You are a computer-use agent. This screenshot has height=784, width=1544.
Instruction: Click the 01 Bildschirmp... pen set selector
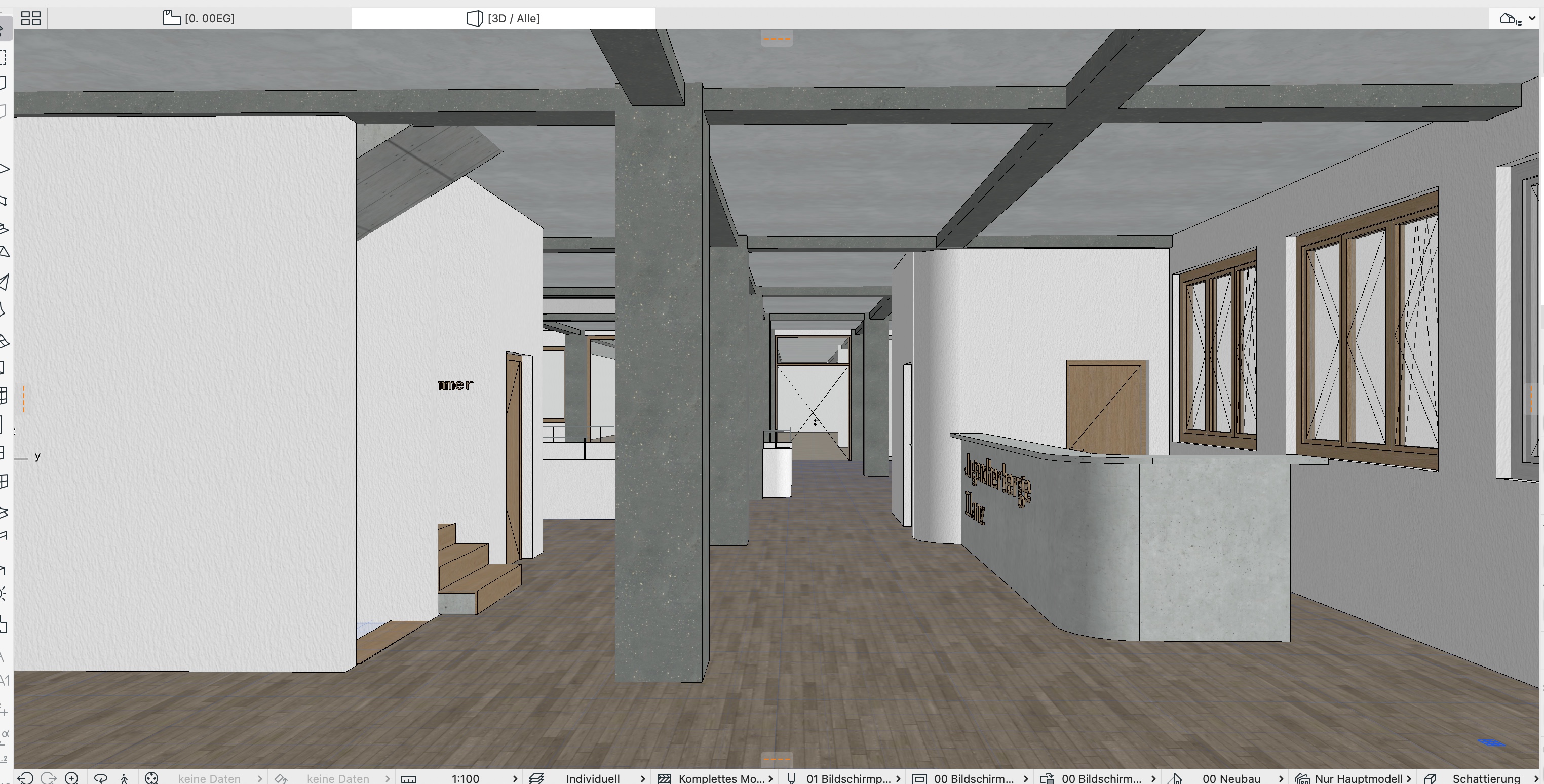pos(847,778)
